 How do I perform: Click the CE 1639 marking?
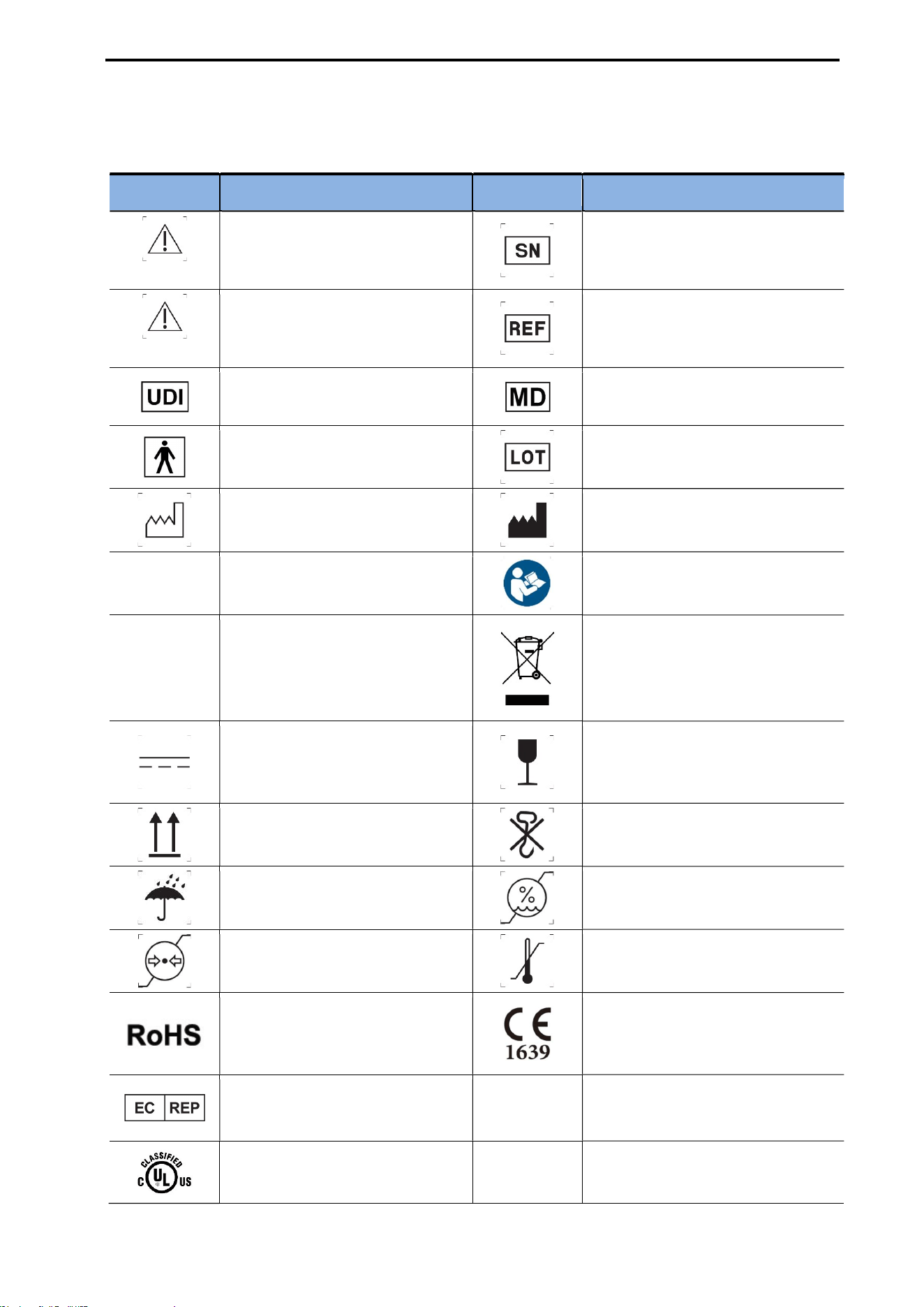pyautogui.click(x=528, y=1034)
